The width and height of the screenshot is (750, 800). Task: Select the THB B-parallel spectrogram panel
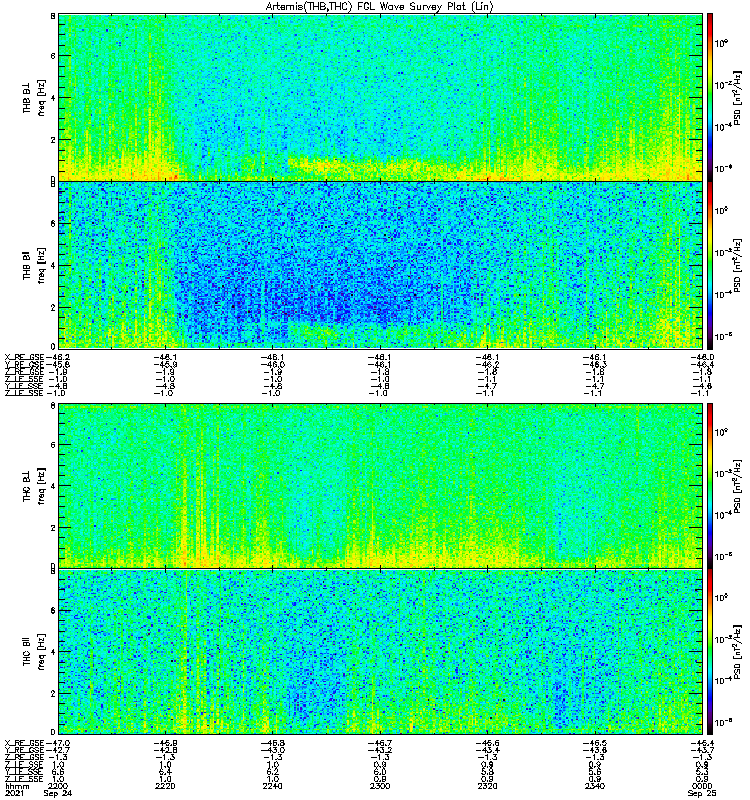pos(381,265)
